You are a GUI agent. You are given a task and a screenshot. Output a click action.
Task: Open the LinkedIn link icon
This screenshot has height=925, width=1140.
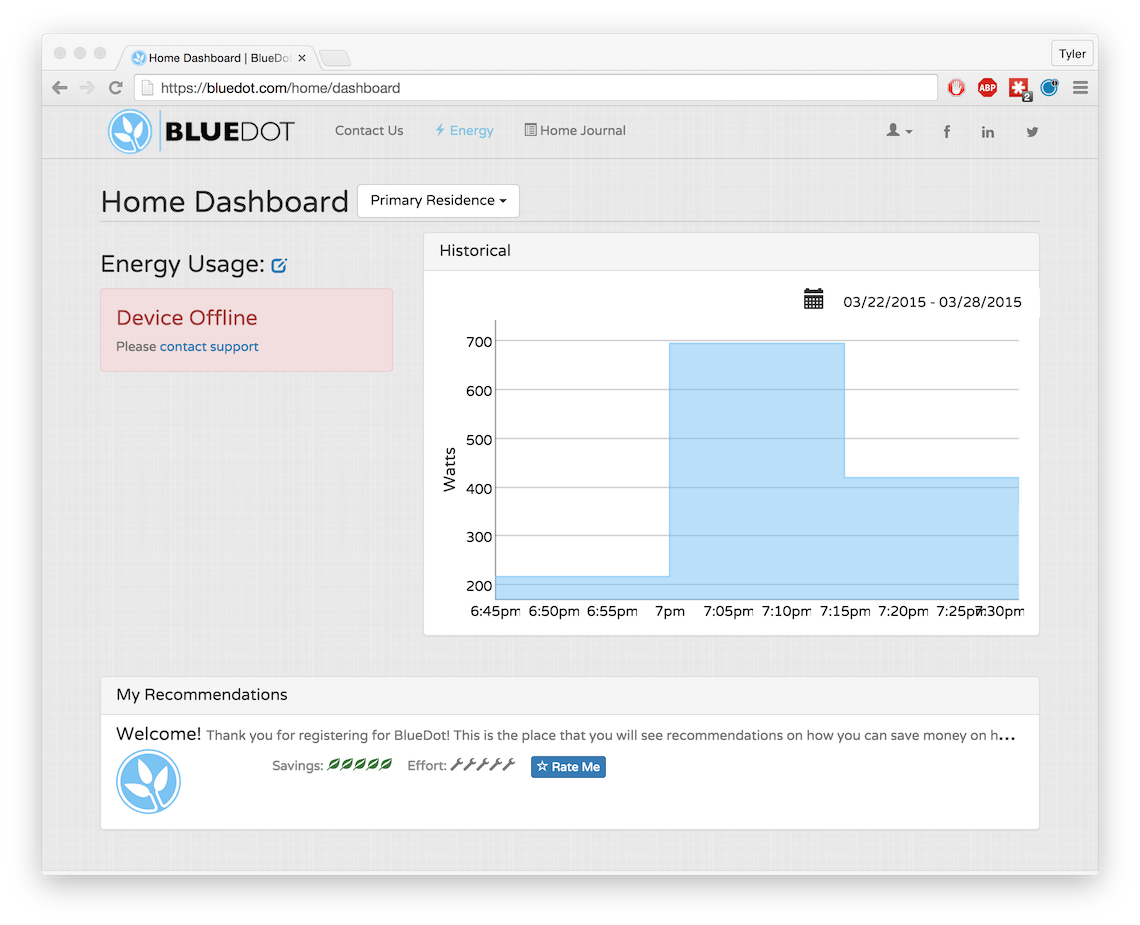(987, 132)
